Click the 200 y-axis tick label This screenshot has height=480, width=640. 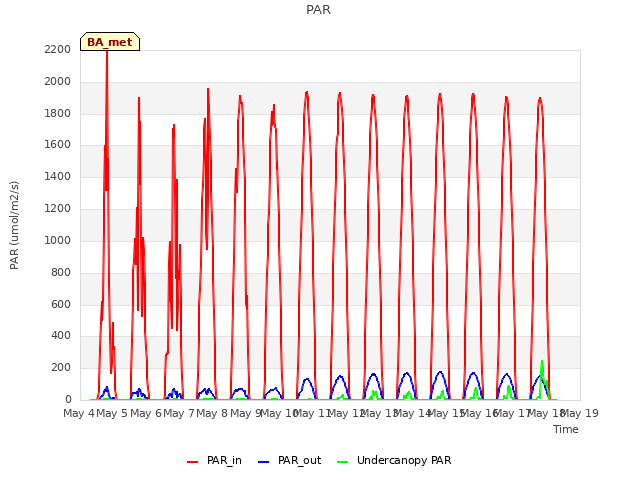61,367
